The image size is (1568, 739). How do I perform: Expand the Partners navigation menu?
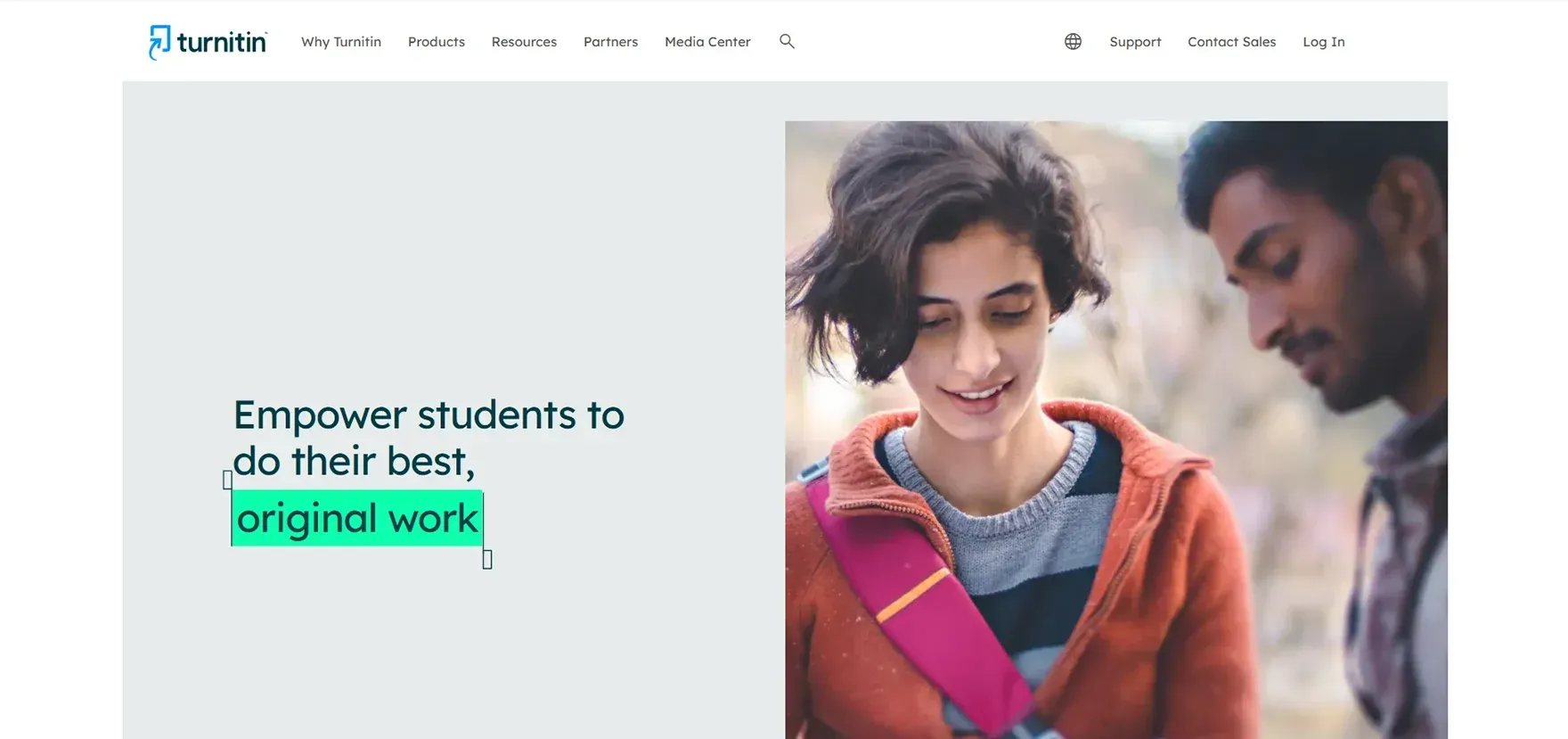pos(610,42)
